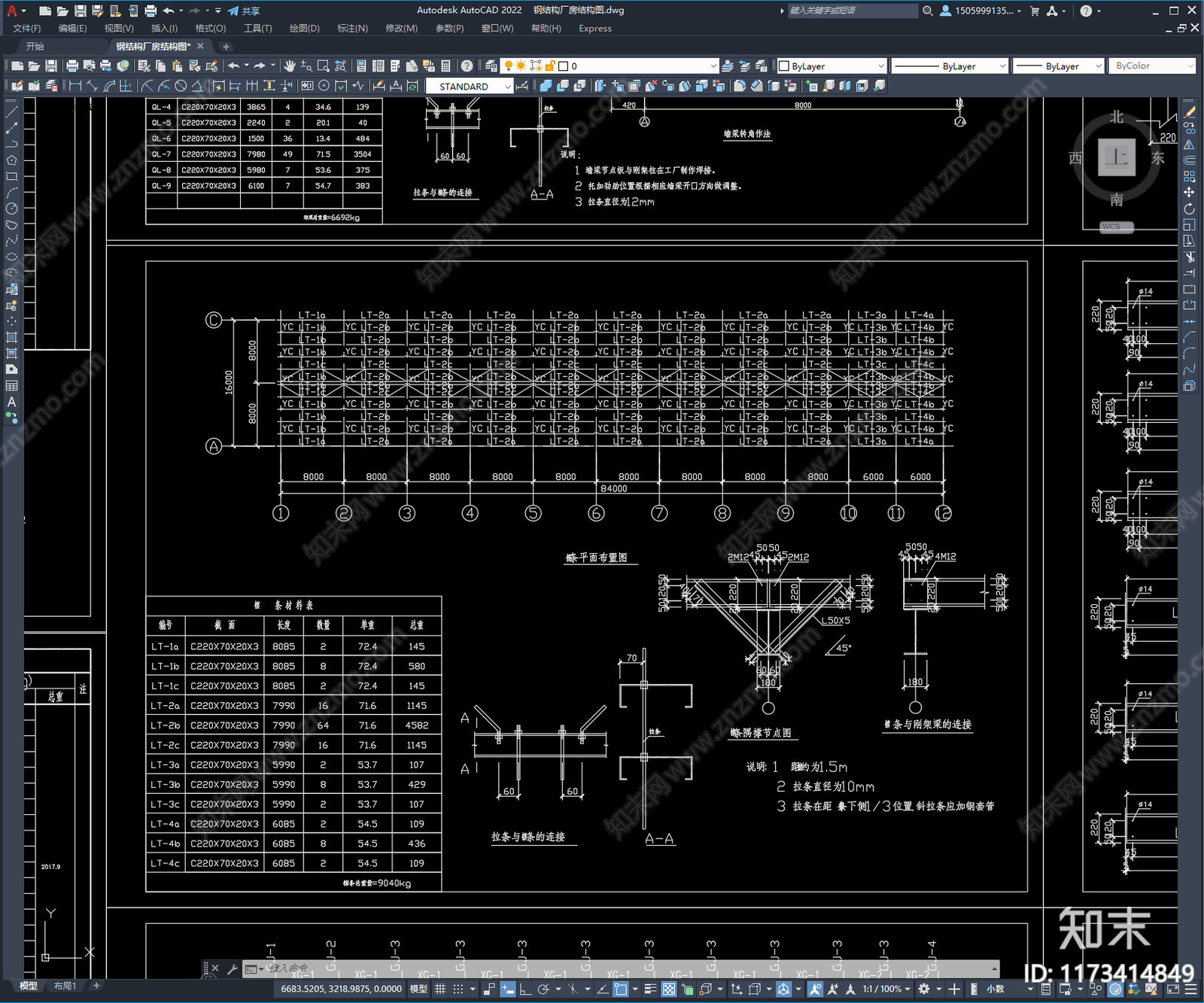
Task: Open the 视图(V) menu
Action: click(119, 29)
